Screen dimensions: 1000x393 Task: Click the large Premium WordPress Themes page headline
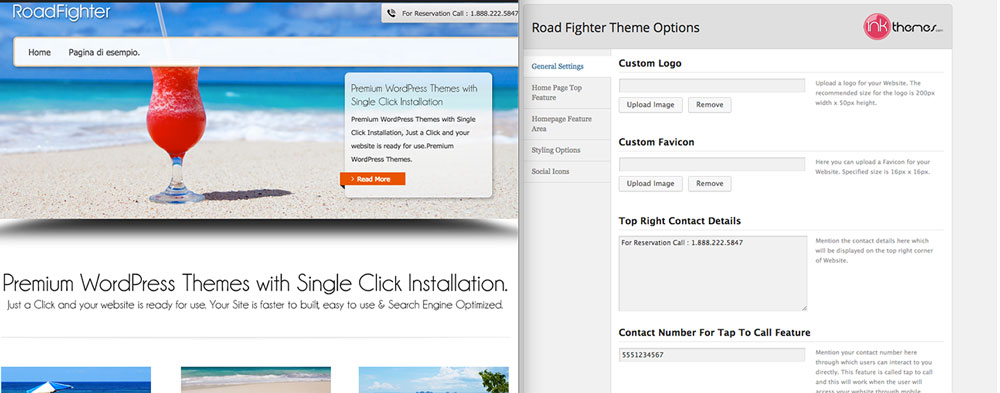255,283
